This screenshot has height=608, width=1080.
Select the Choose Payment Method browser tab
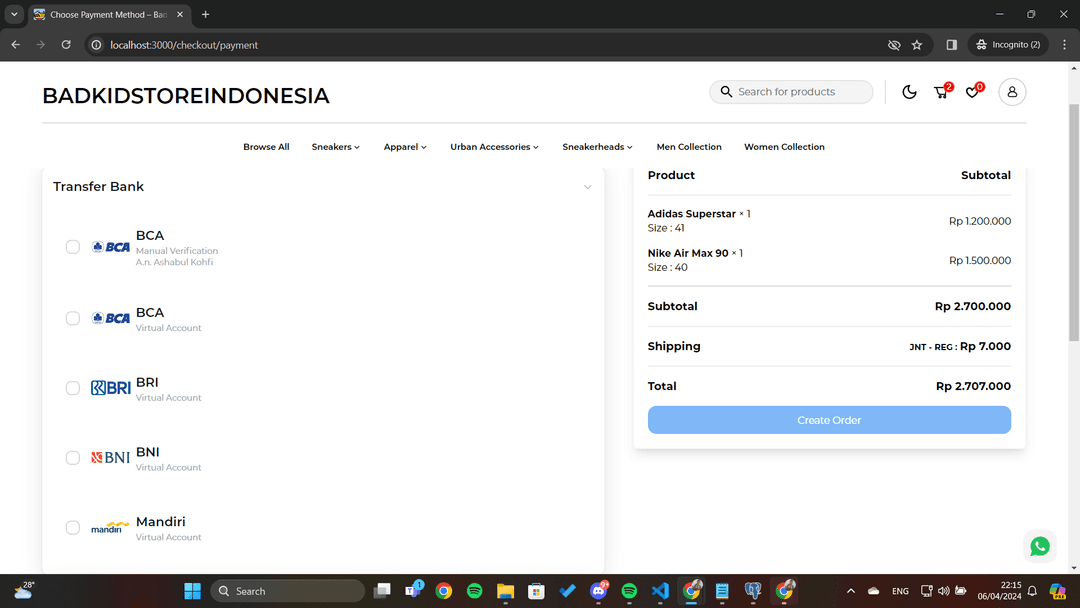[110, 14]
